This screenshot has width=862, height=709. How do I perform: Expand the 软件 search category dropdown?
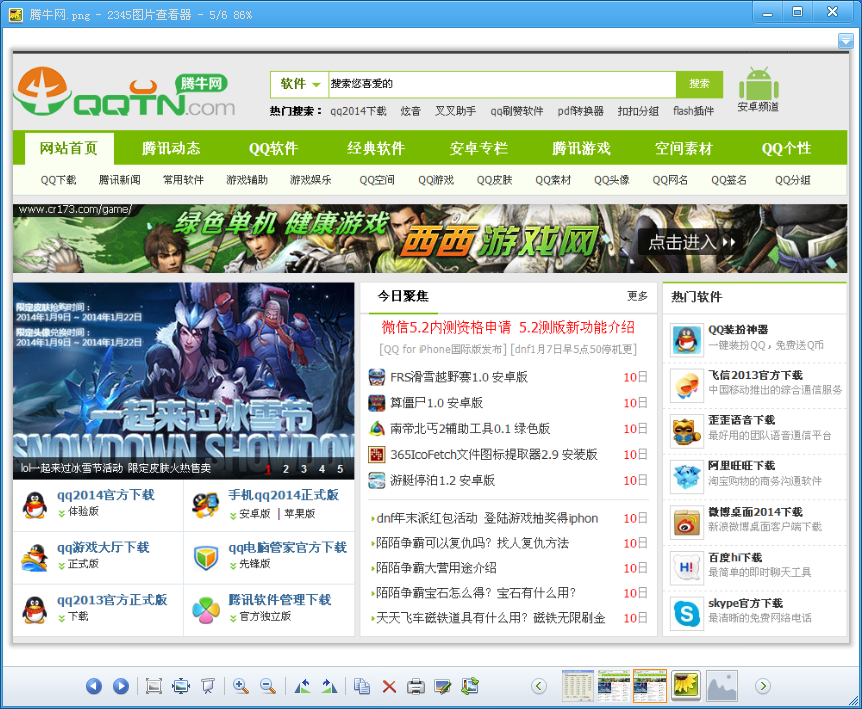pyautogui.click(x=300, y=84)
